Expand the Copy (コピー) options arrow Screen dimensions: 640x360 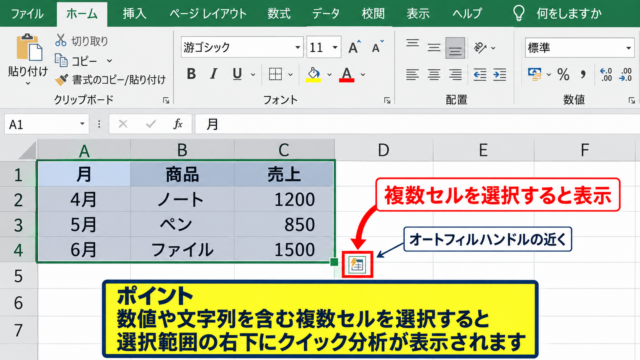click(109, 61)
